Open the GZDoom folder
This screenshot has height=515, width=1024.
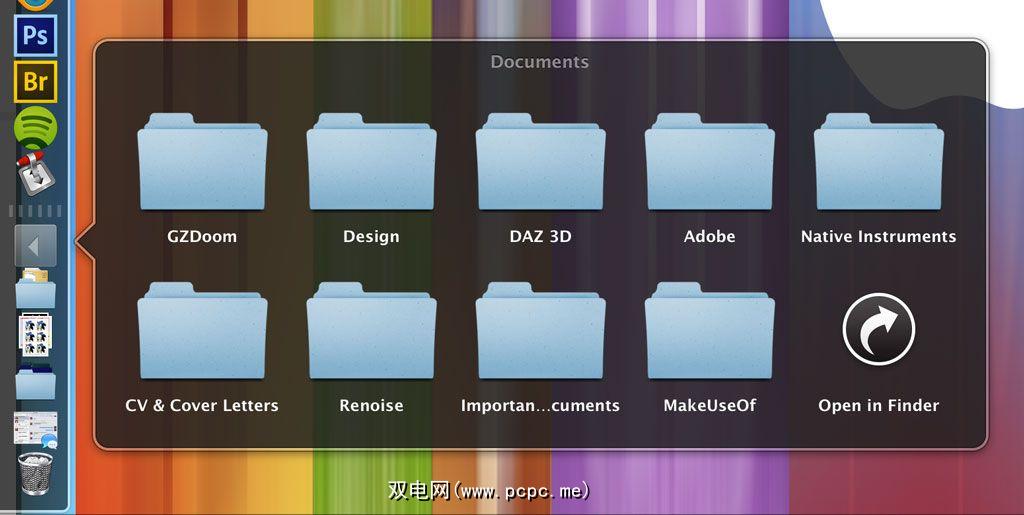[x=202, y=162]
